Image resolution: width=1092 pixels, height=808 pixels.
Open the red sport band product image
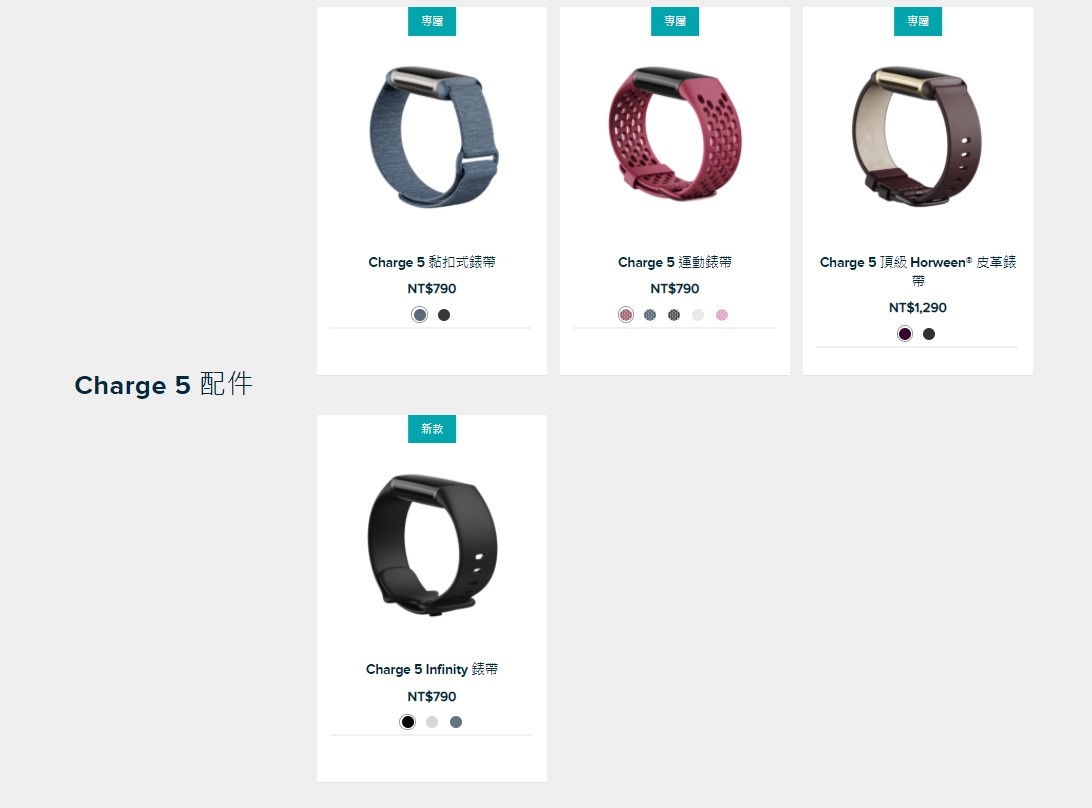point(675,134)
